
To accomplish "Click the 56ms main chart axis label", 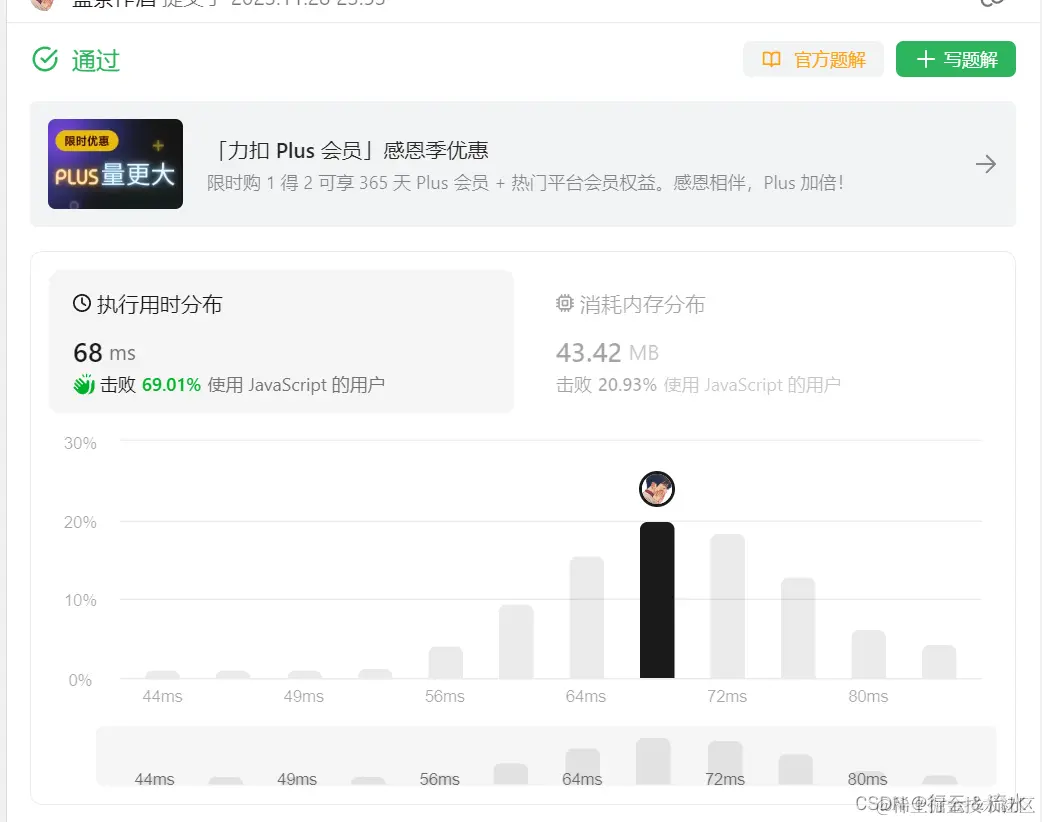I will pyautogui.click(x=445, y=696).
